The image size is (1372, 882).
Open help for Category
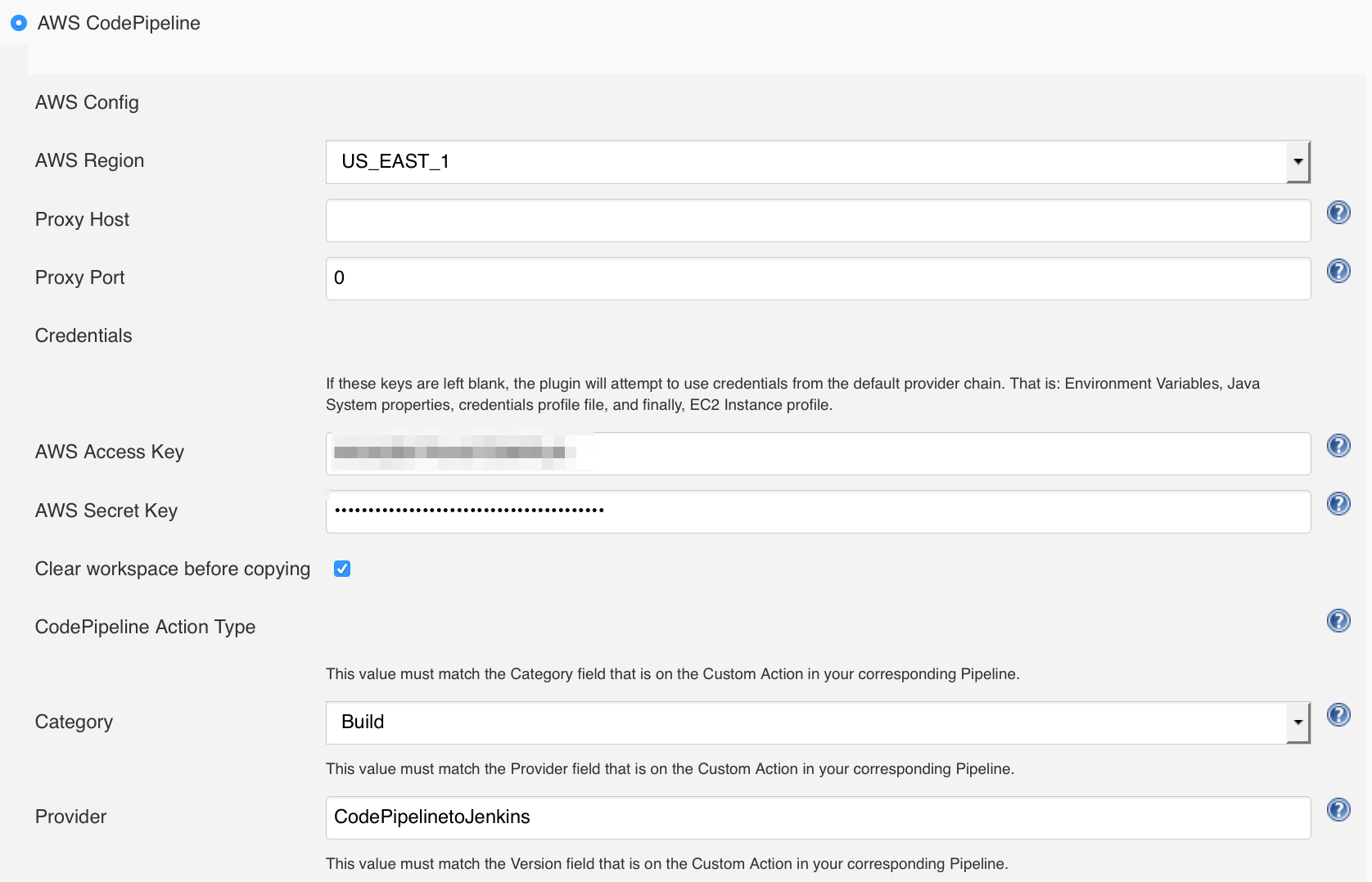click(x=1338, y=714)
